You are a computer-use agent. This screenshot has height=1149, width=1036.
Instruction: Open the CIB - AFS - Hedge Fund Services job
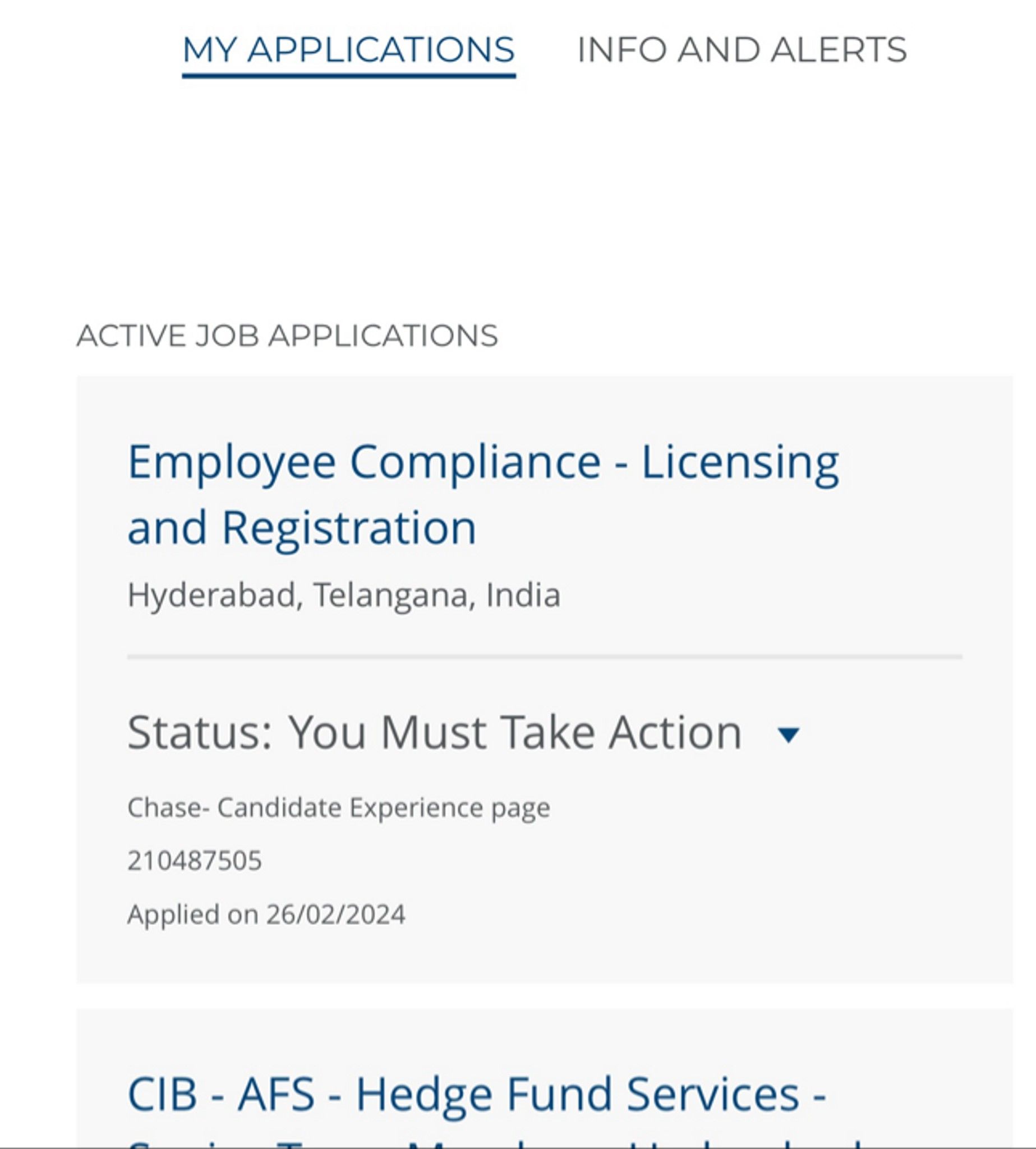click(477, 1095)
